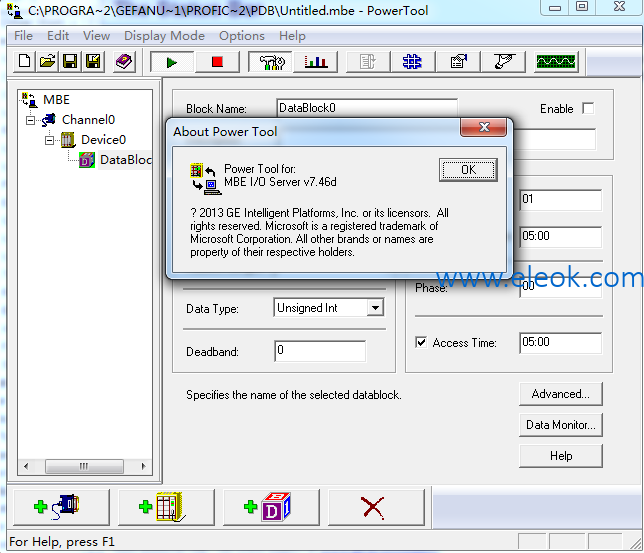The height and width of the screenshot is (553, 644).
Task: Open the File menu
Action: (x=23, y=36)
